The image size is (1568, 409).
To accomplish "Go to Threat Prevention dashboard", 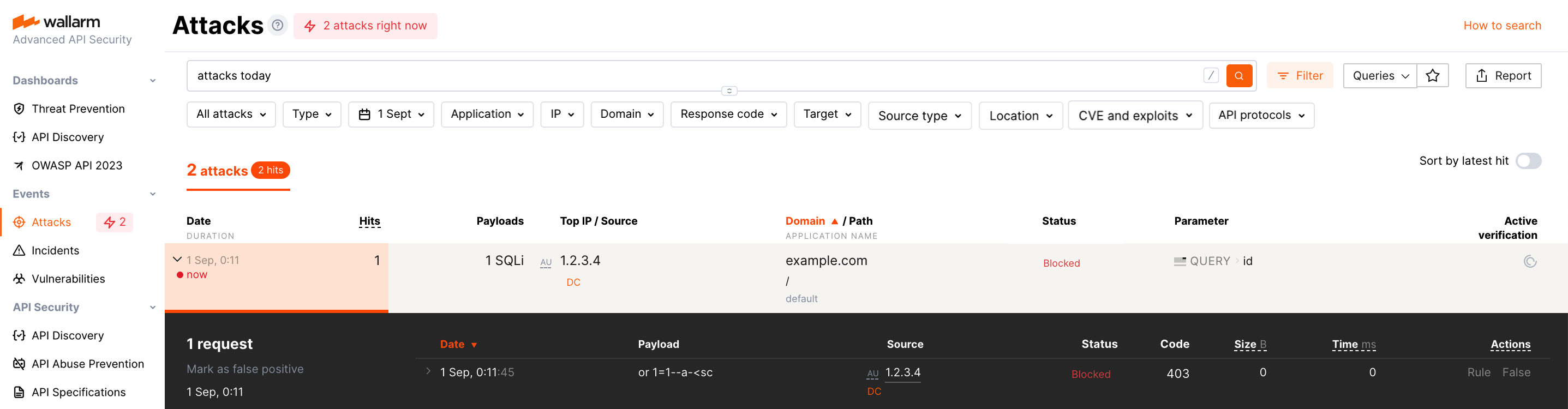I will 78,109.
